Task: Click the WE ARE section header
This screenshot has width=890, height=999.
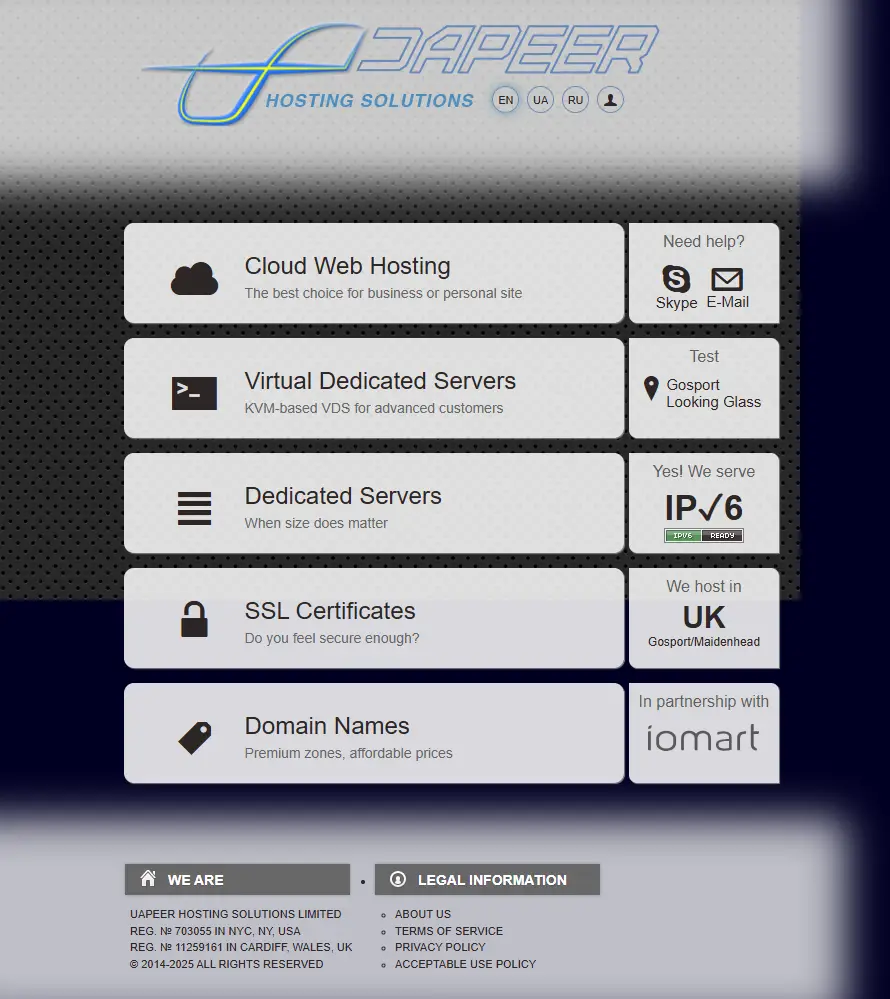Action: tap(237, 879)
